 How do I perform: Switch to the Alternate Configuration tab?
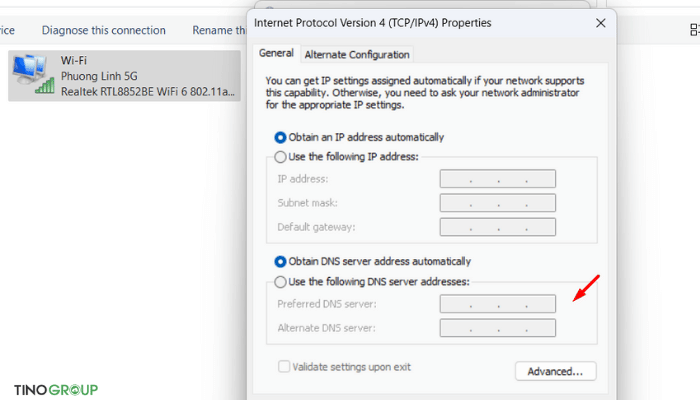pyautogui.click(x=357, y=54)
